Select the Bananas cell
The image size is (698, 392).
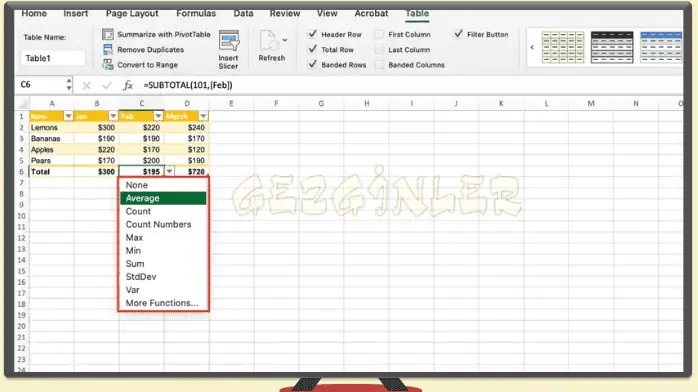tap(51, 138)
